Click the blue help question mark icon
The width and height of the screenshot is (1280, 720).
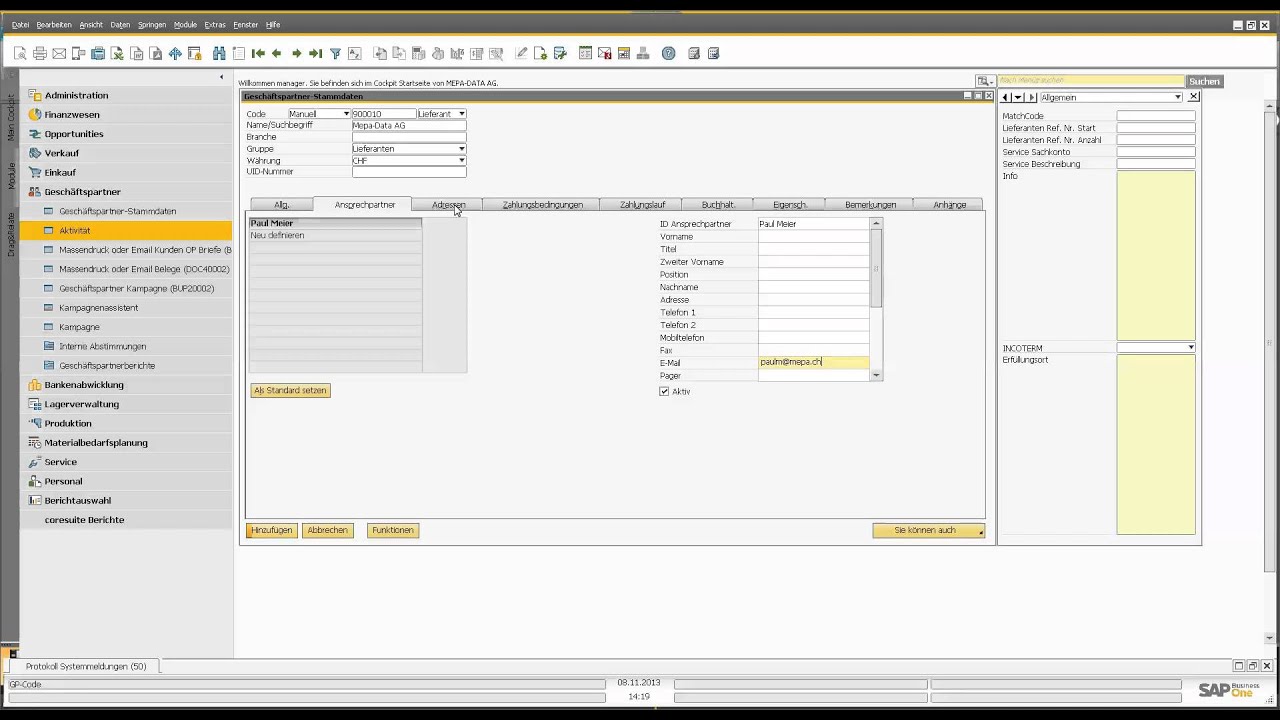click(669, 53)
